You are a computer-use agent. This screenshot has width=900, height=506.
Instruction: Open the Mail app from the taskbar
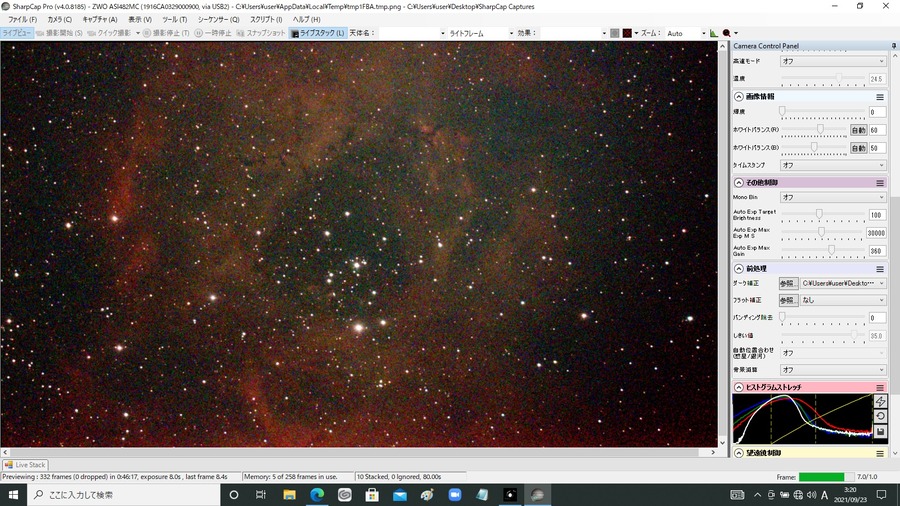coord(399,495)
